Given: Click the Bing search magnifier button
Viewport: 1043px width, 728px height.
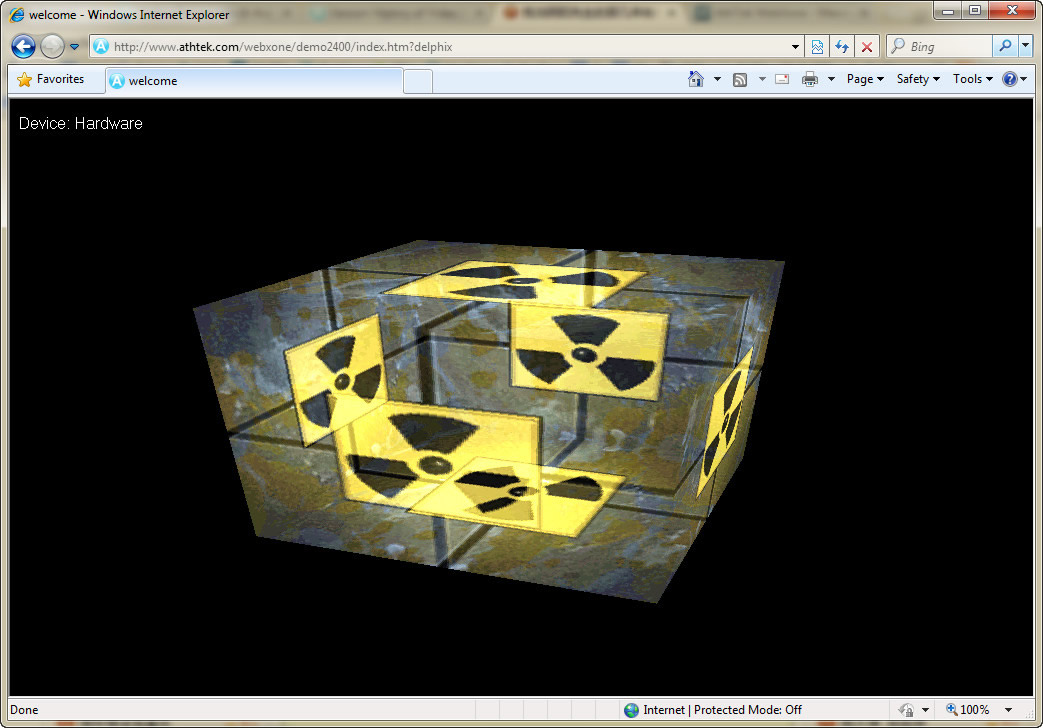Looking at the screenshot, I should pyautogui.click(x=1004, y=46).
